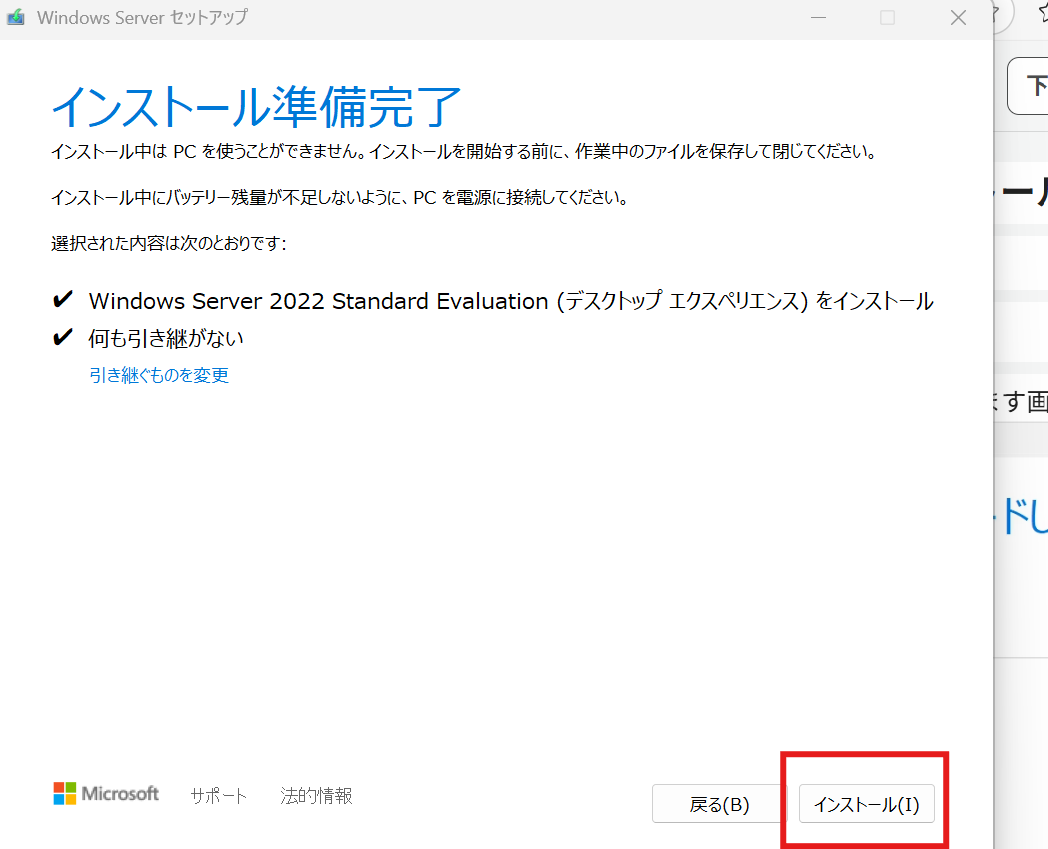The image size is (1048, 849).
Task: Open the 法的情報 link
Action: tap(316, 796)
